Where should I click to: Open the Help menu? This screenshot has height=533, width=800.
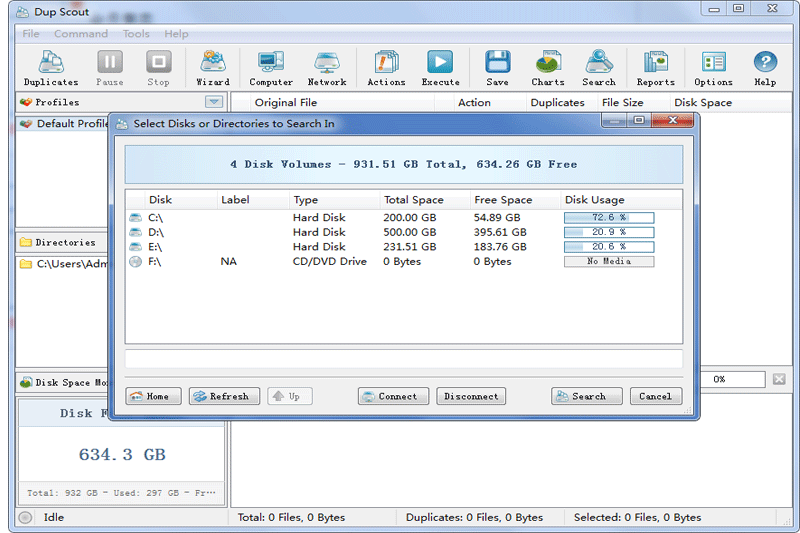point(176,34)
